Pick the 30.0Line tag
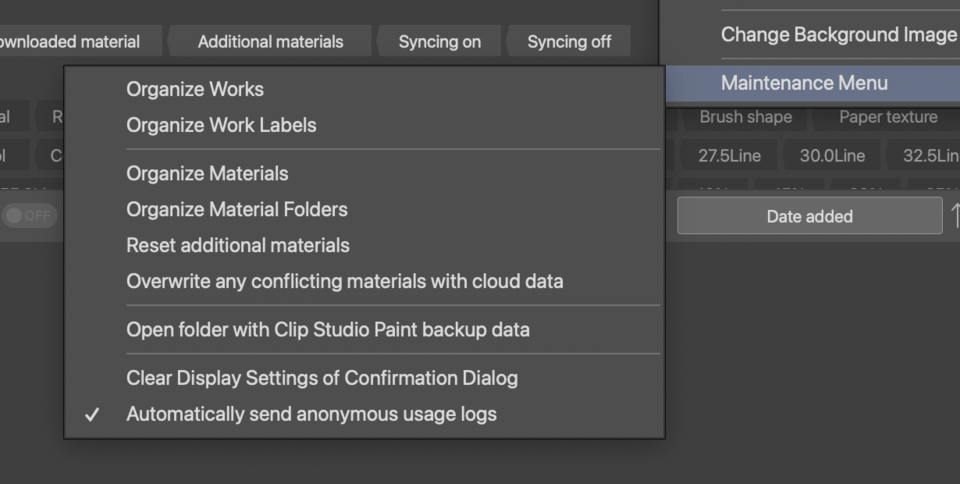Screen dimensions: 960x484 coord(831,155)
